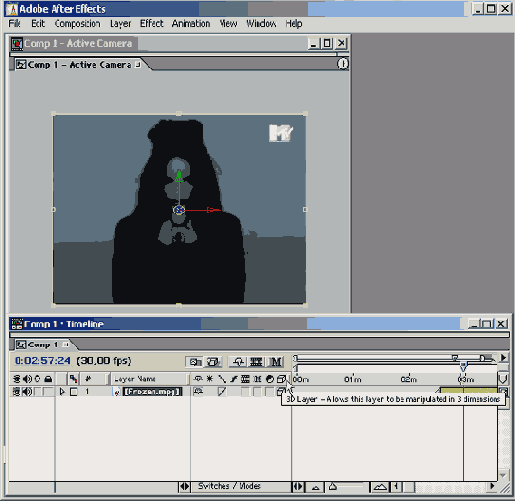Open the Window menu

point(261,24)
